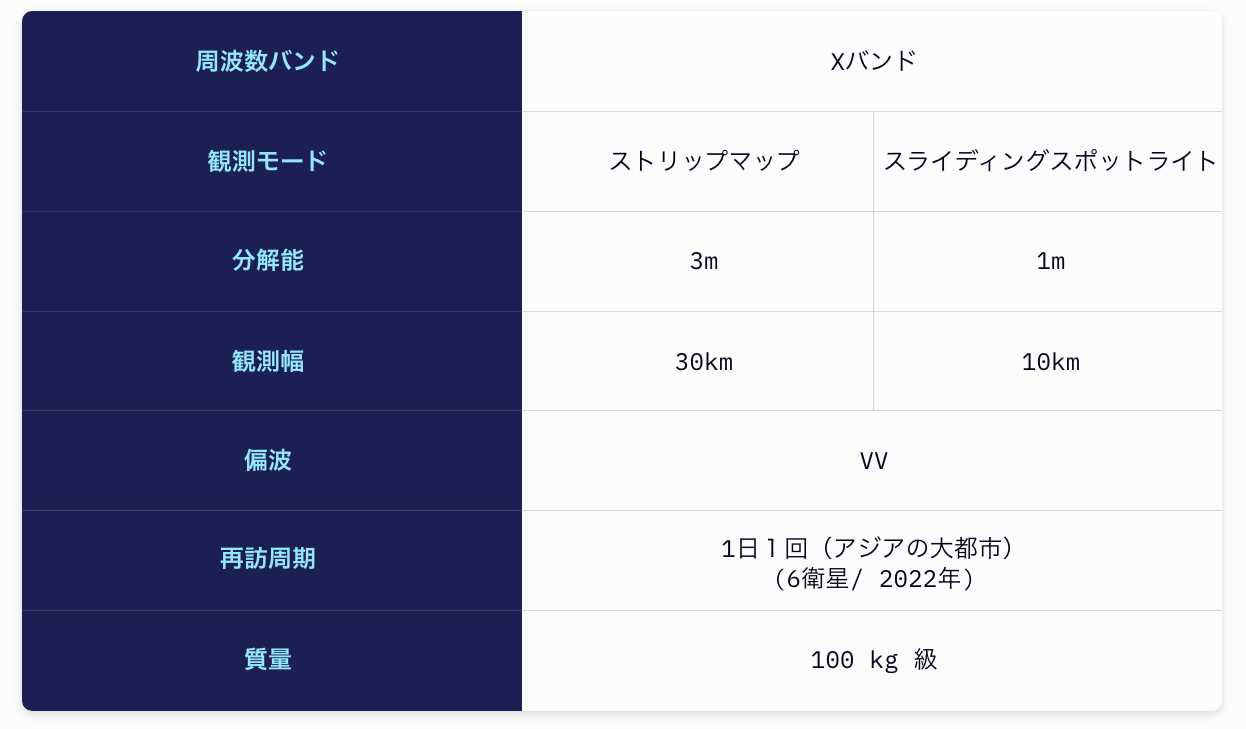
Task: Select the スライディングスポットライト cell
Action: coord(1048,161)
